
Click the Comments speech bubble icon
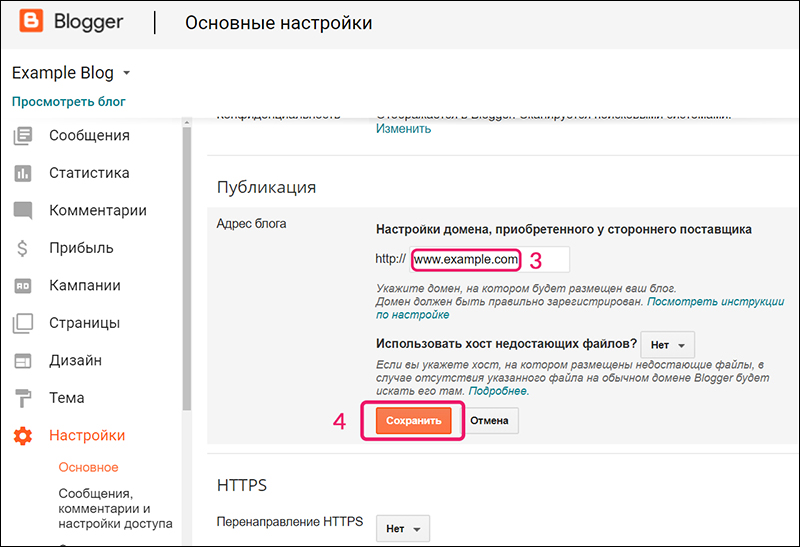(22, 211)
